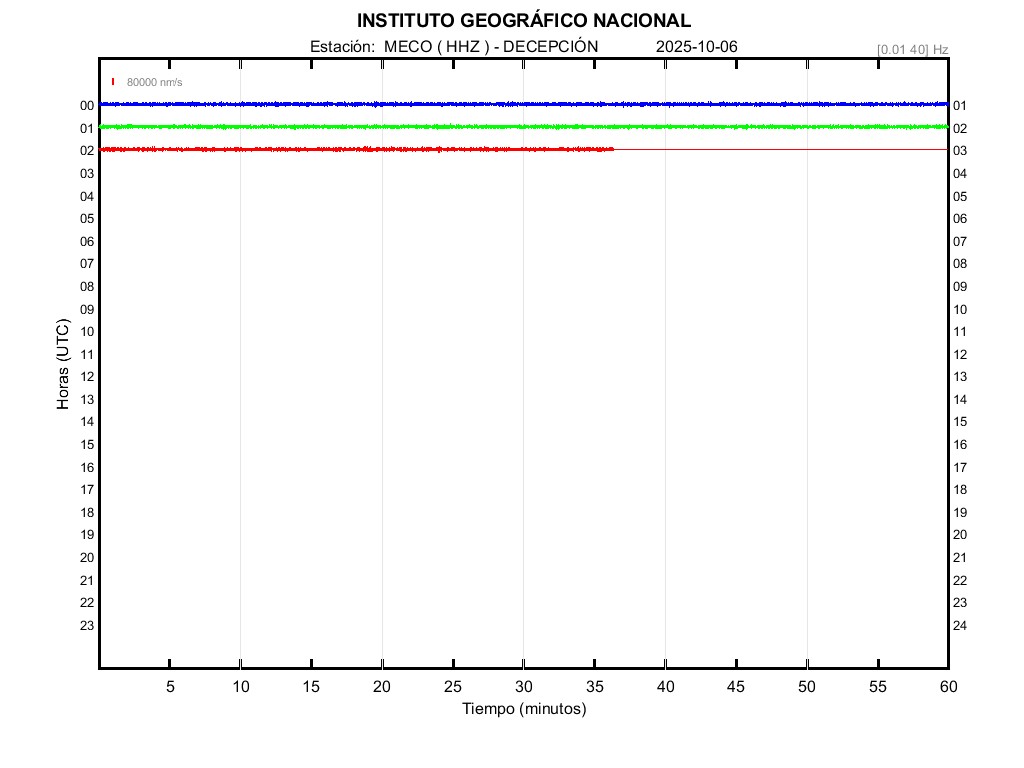The image size is (1024, 768).
Task: Click hour label 00 on the left axis
Action: [x=87, y=106]
